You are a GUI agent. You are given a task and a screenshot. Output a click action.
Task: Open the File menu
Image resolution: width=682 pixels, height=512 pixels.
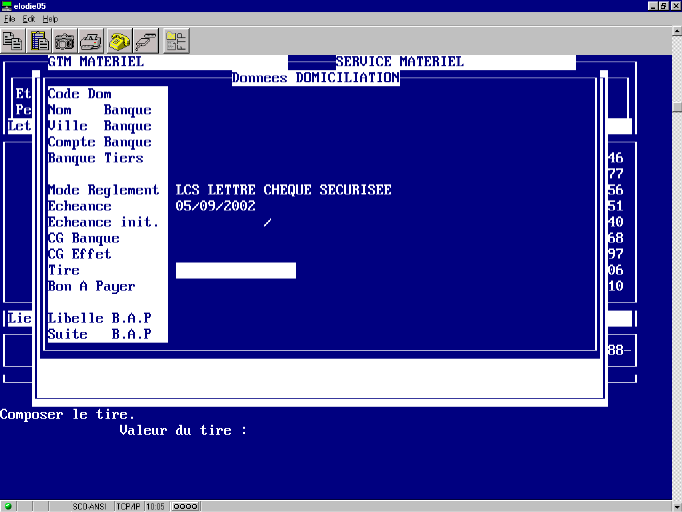(x=9, y=19)
